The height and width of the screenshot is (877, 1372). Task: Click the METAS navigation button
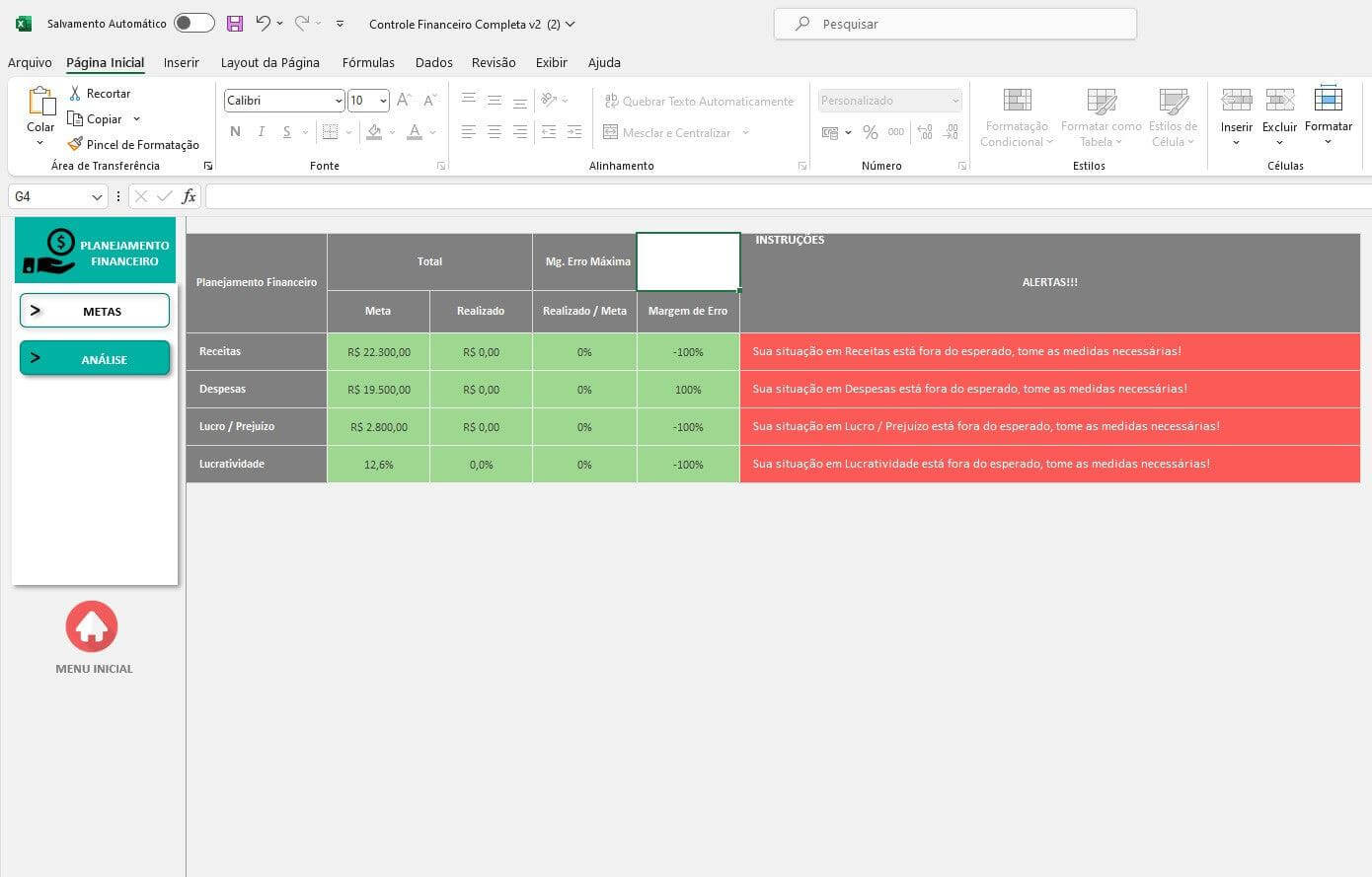click(x=95, y=311)
